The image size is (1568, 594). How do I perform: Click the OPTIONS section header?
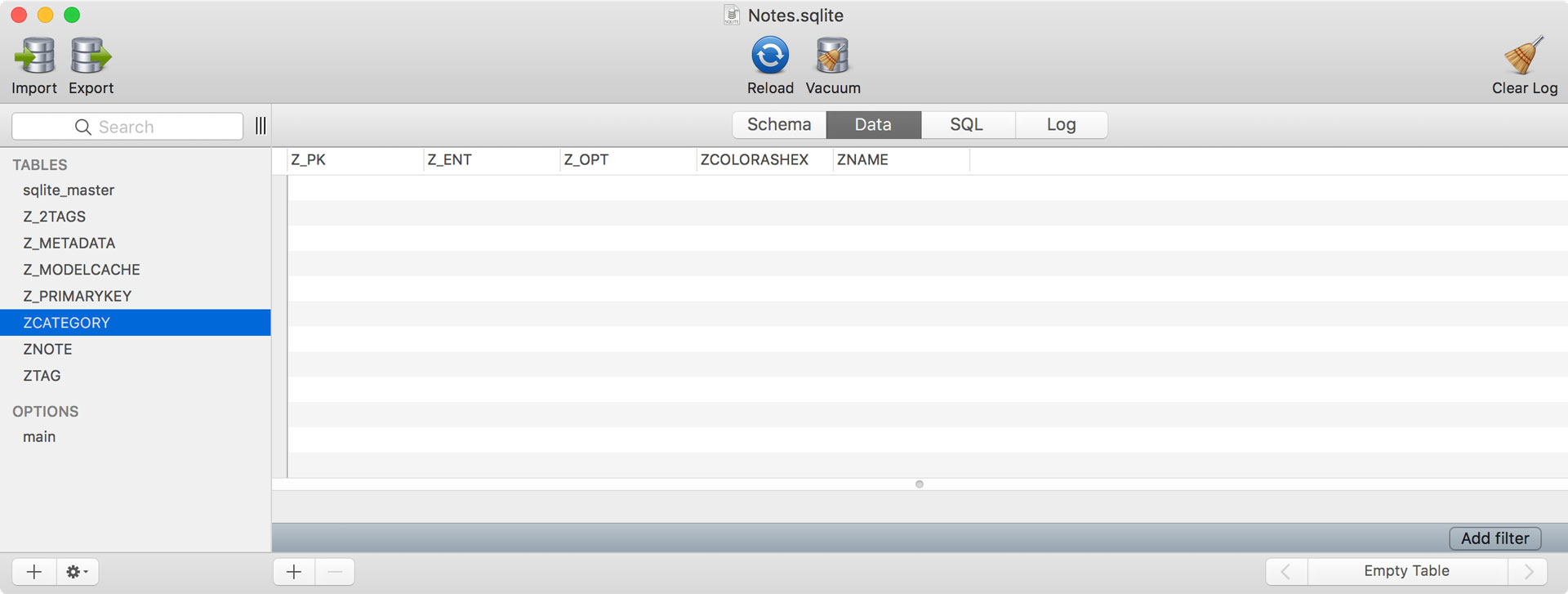click(x=46, y=412)
